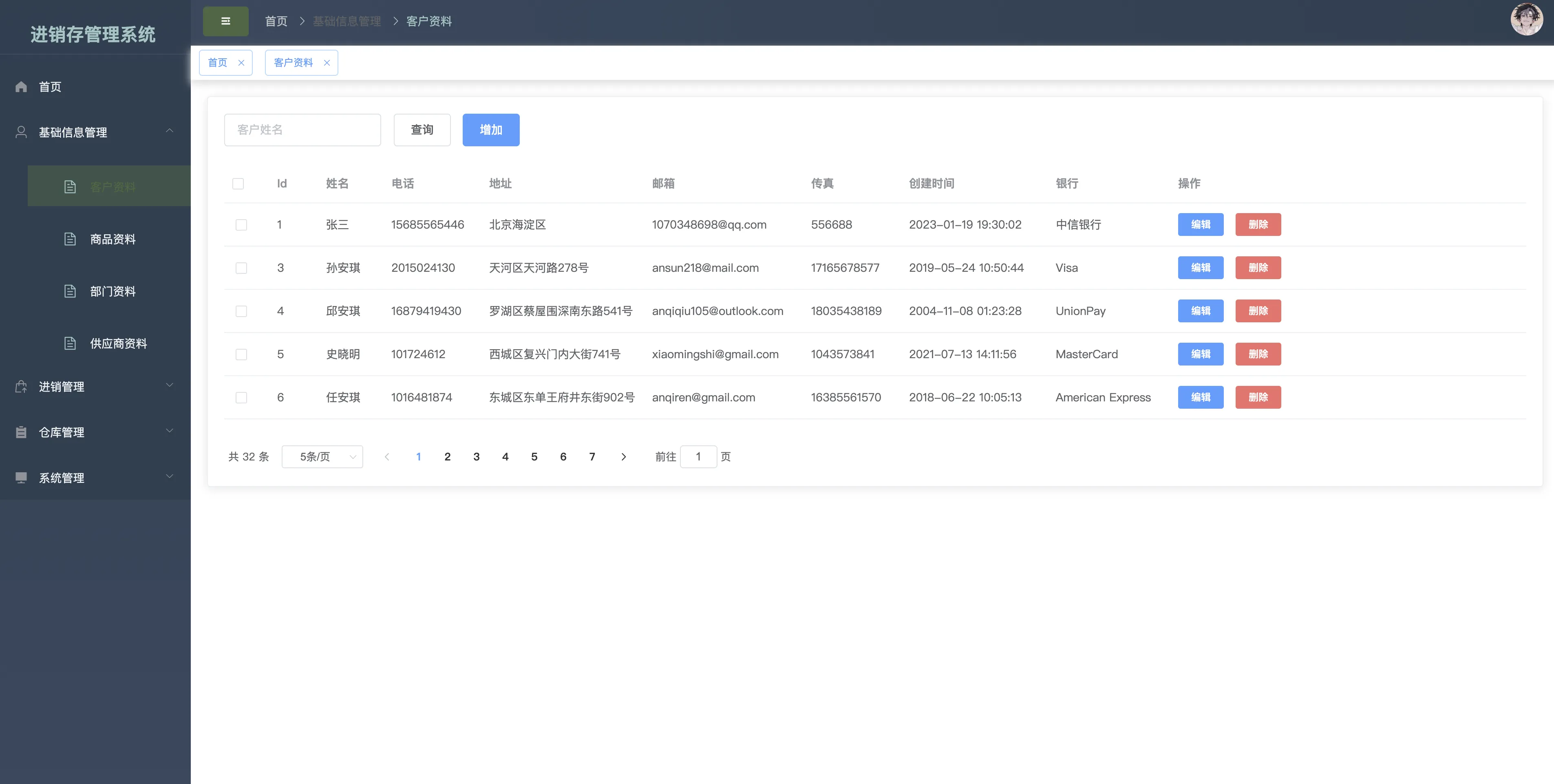Open the 5条/页 page size dropdown
The height and width of the screenshot is (784, 1554).
[x=322, y=456]
